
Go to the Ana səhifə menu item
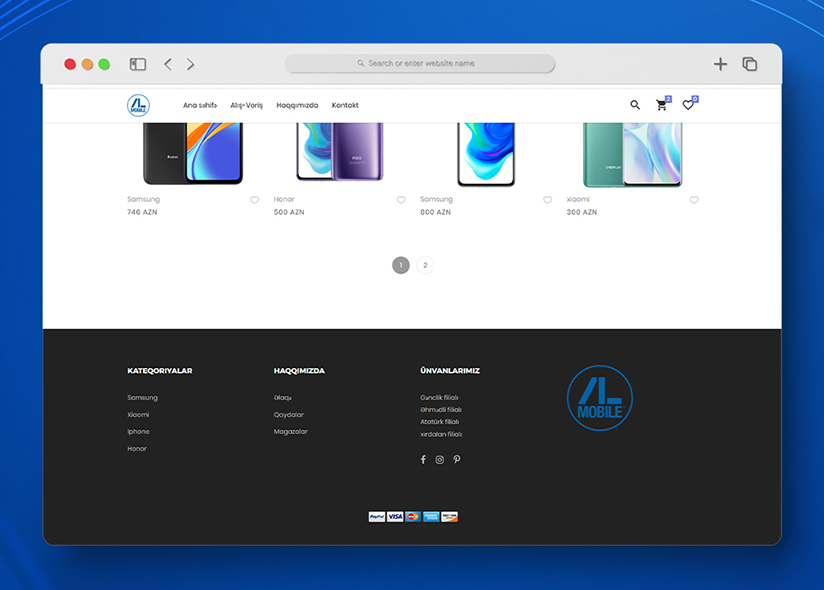coord(200,105)
